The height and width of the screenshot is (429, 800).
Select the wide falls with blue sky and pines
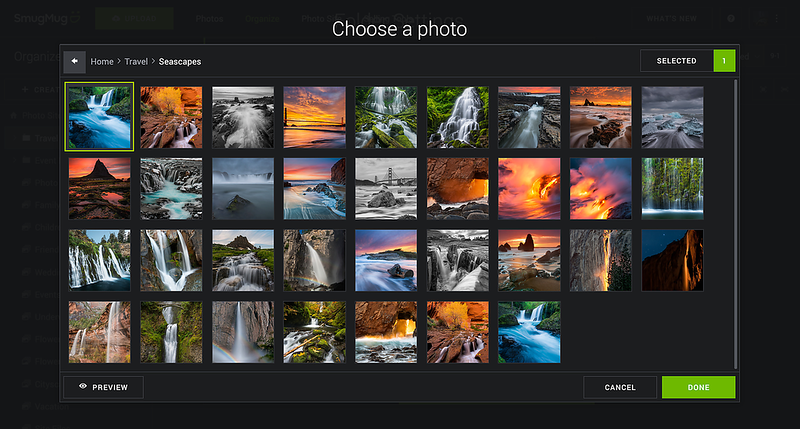click(99, 260)
